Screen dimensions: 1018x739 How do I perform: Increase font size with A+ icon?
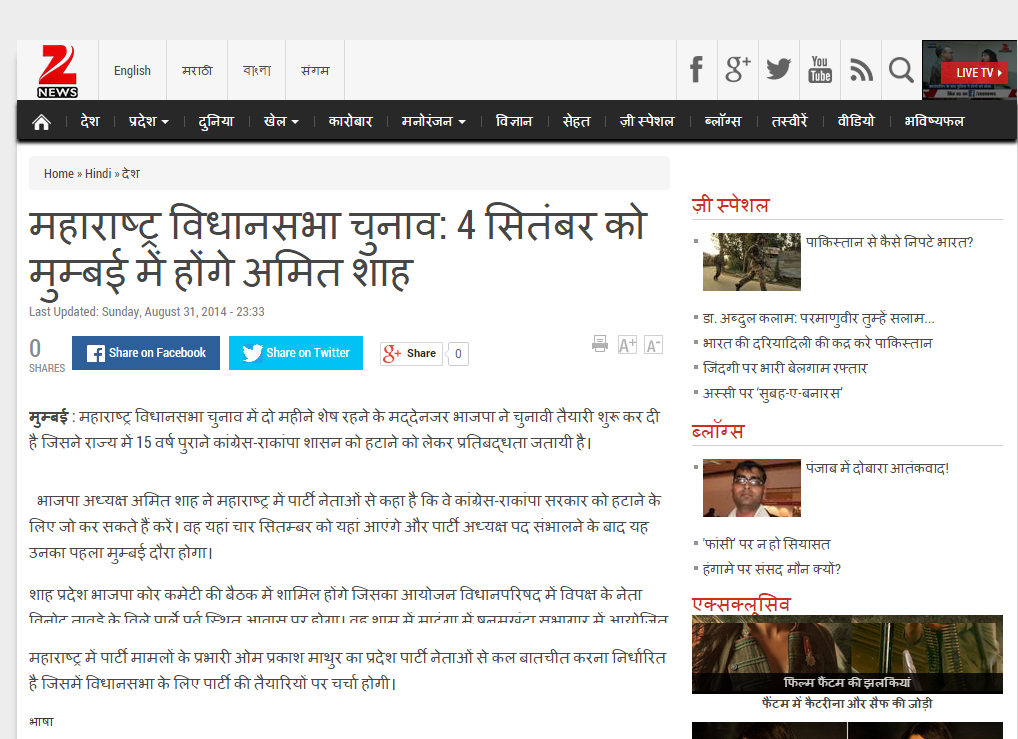coord(627,345)
